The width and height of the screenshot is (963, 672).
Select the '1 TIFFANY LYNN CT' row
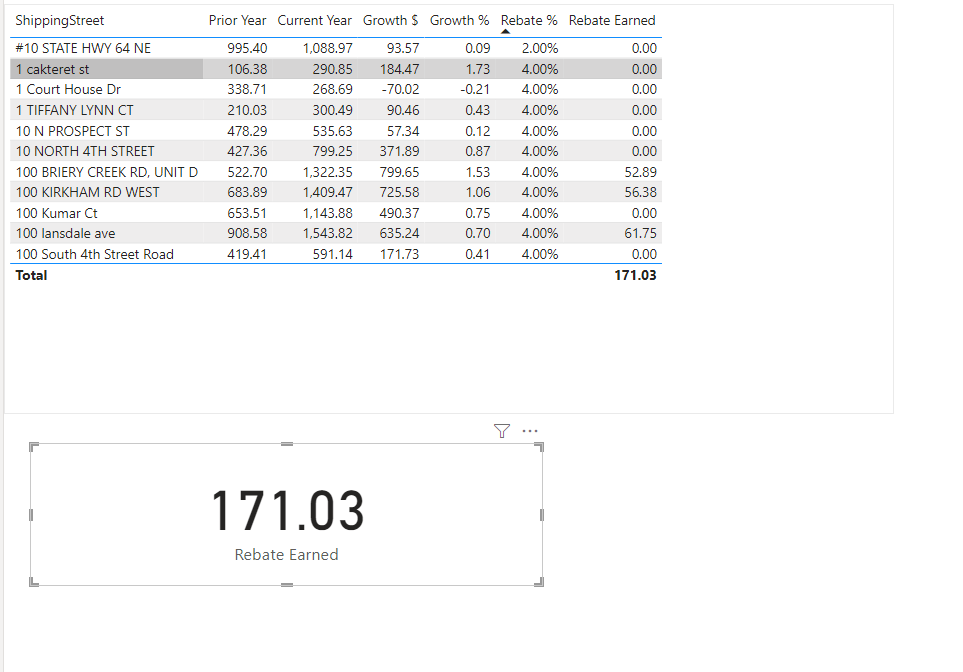[x=336, y=110]
